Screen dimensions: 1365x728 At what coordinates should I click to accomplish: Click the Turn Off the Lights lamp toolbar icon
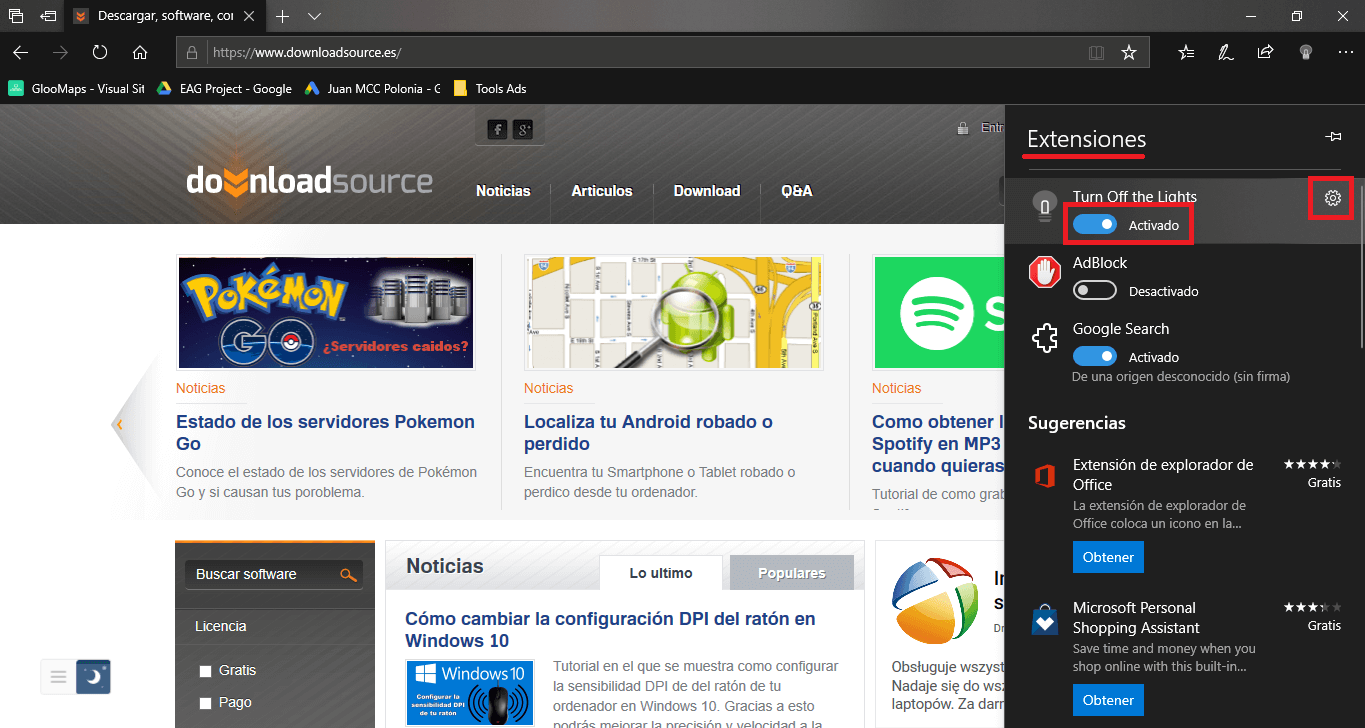click(1305, 52)
